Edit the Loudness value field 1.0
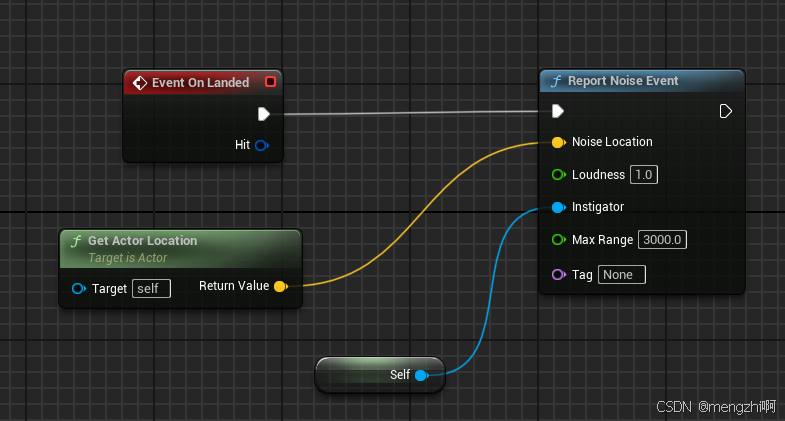 (644, 175)
